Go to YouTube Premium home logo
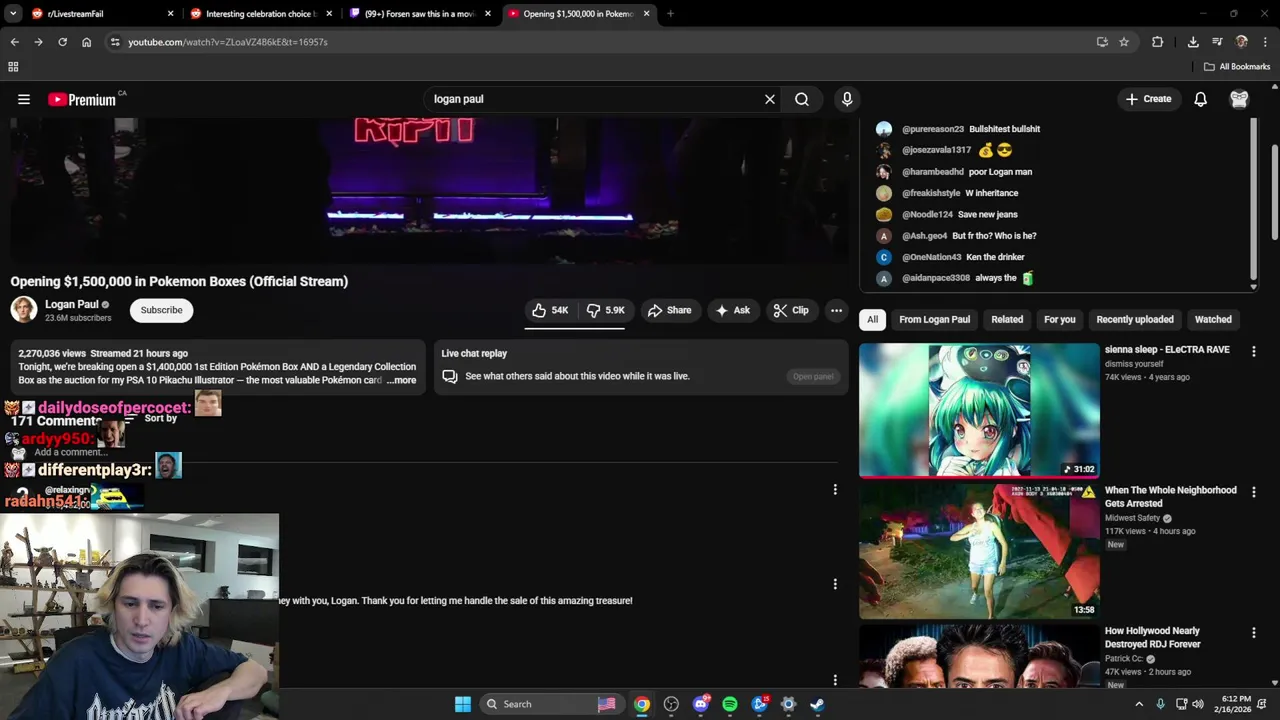This screenshot has height=720, width=1280. pos(82,99)
